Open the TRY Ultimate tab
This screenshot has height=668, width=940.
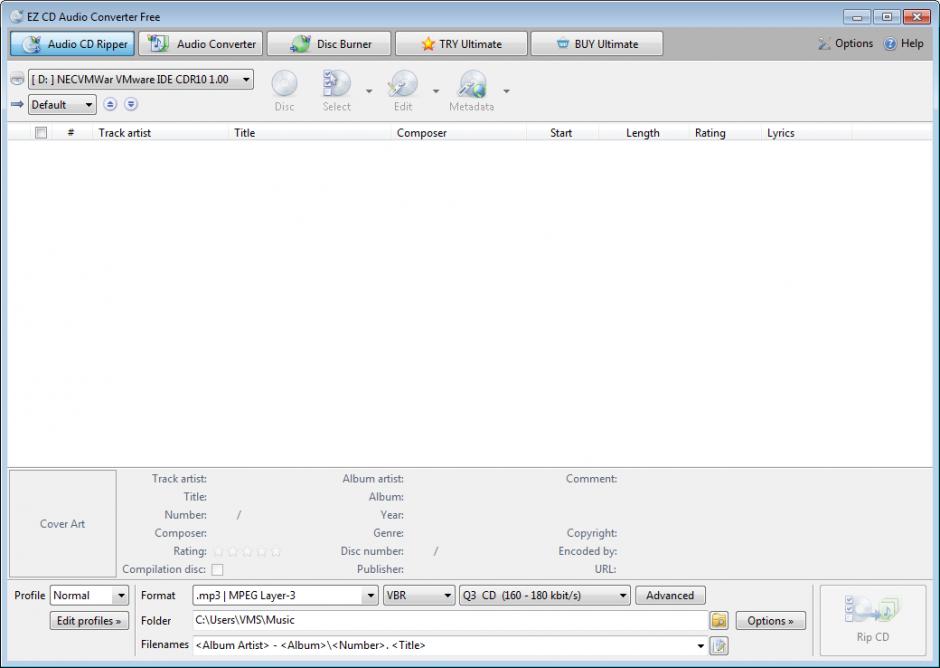[x=461, y=44]
